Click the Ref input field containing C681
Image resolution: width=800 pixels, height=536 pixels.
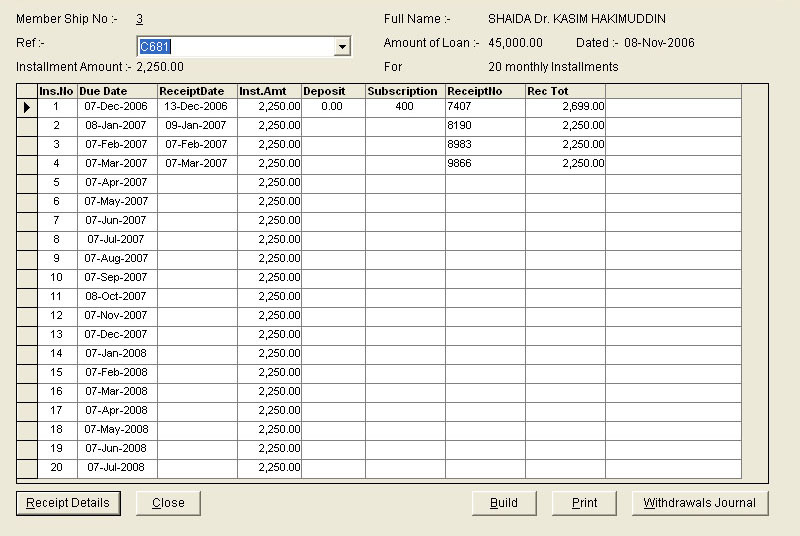[x=235, y=47]
